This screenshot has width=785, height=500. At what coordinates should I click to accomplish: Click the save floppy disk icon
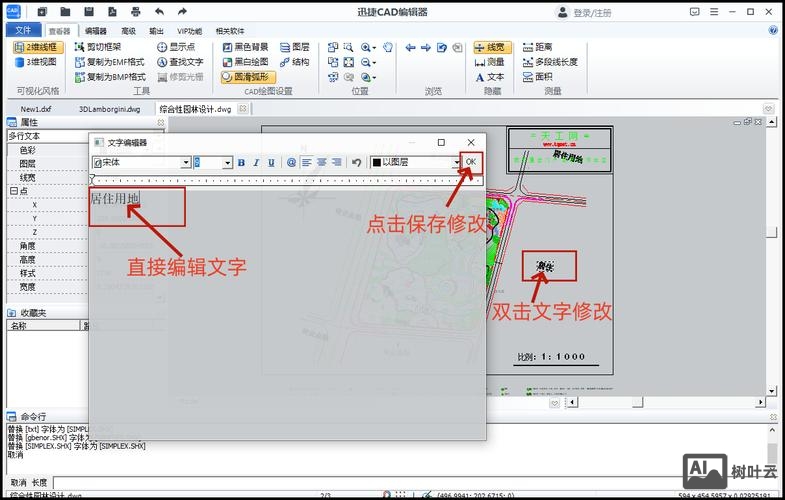tap(89, 12)
